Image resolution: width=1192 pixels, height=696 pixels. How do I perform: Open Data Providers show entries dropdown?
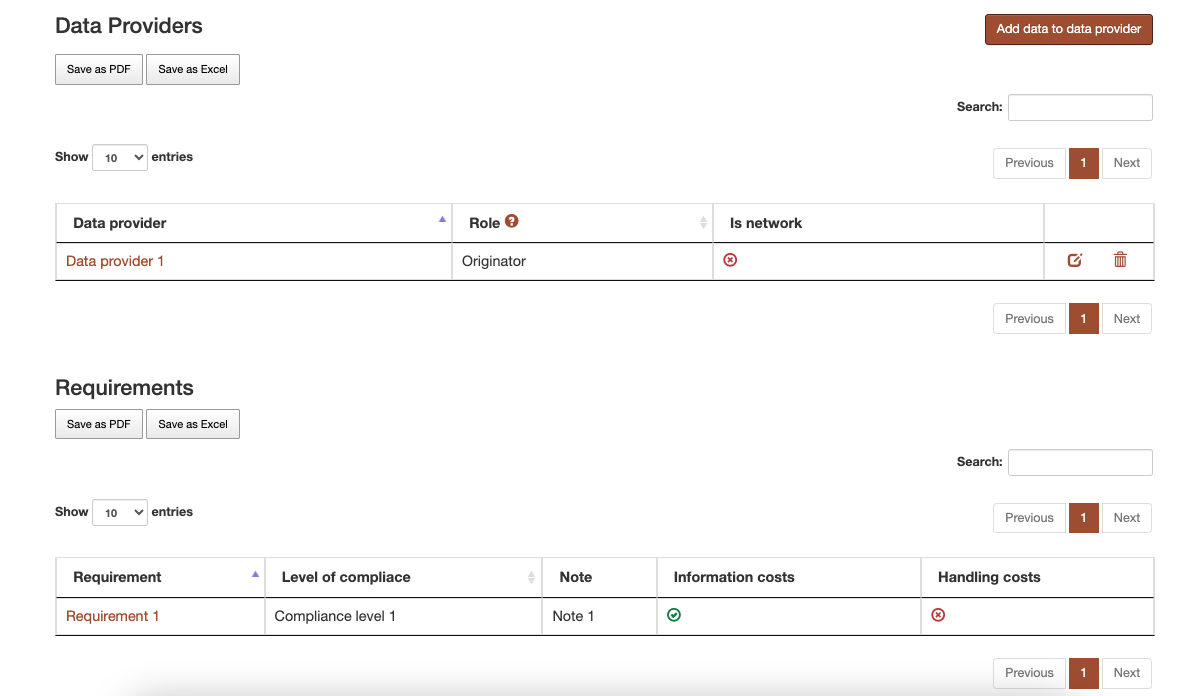pyautogui.click(x=120, y=157)
